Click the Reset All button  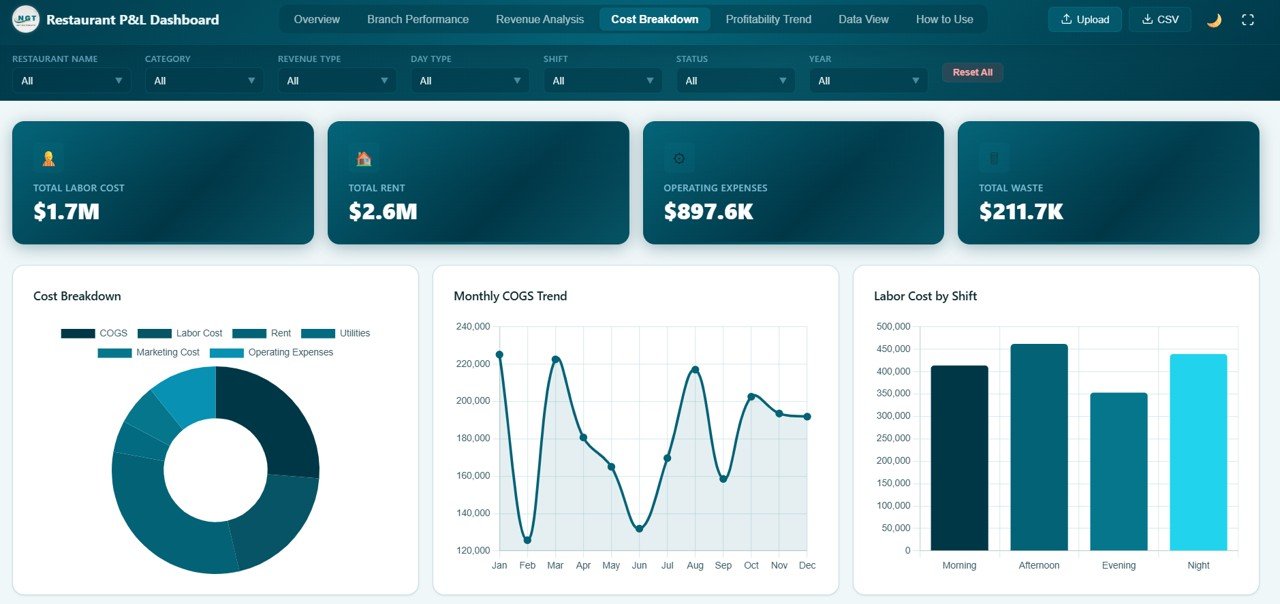coord(971,72)
